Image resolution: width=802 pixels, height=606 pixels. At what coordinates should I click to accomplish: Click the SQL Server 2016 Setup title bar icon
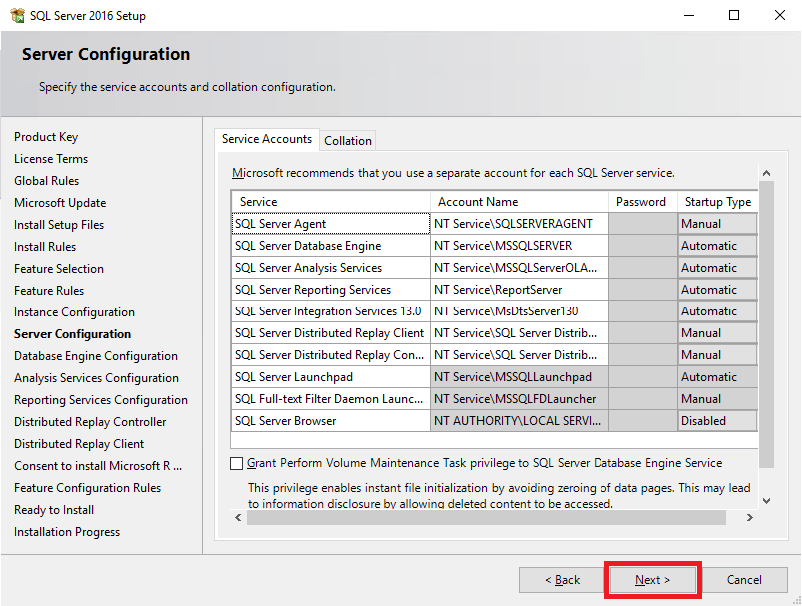click(x=16, y=15)
